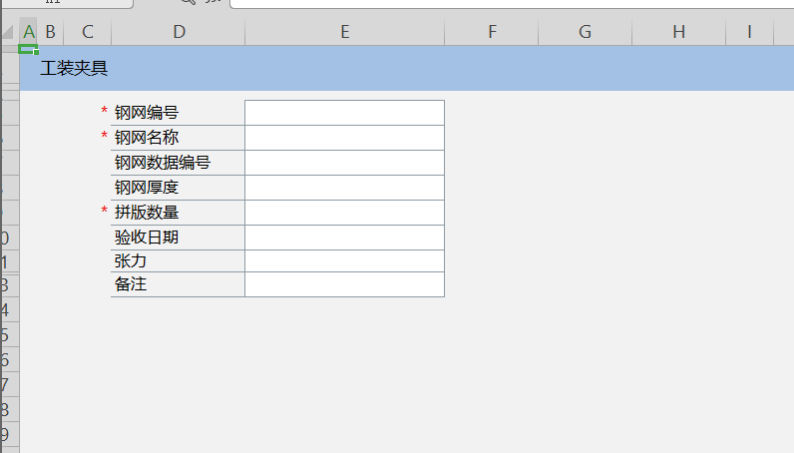Click the 钢网名称 input cell
Screen dimensions: 794x453
tap(344, 137)
